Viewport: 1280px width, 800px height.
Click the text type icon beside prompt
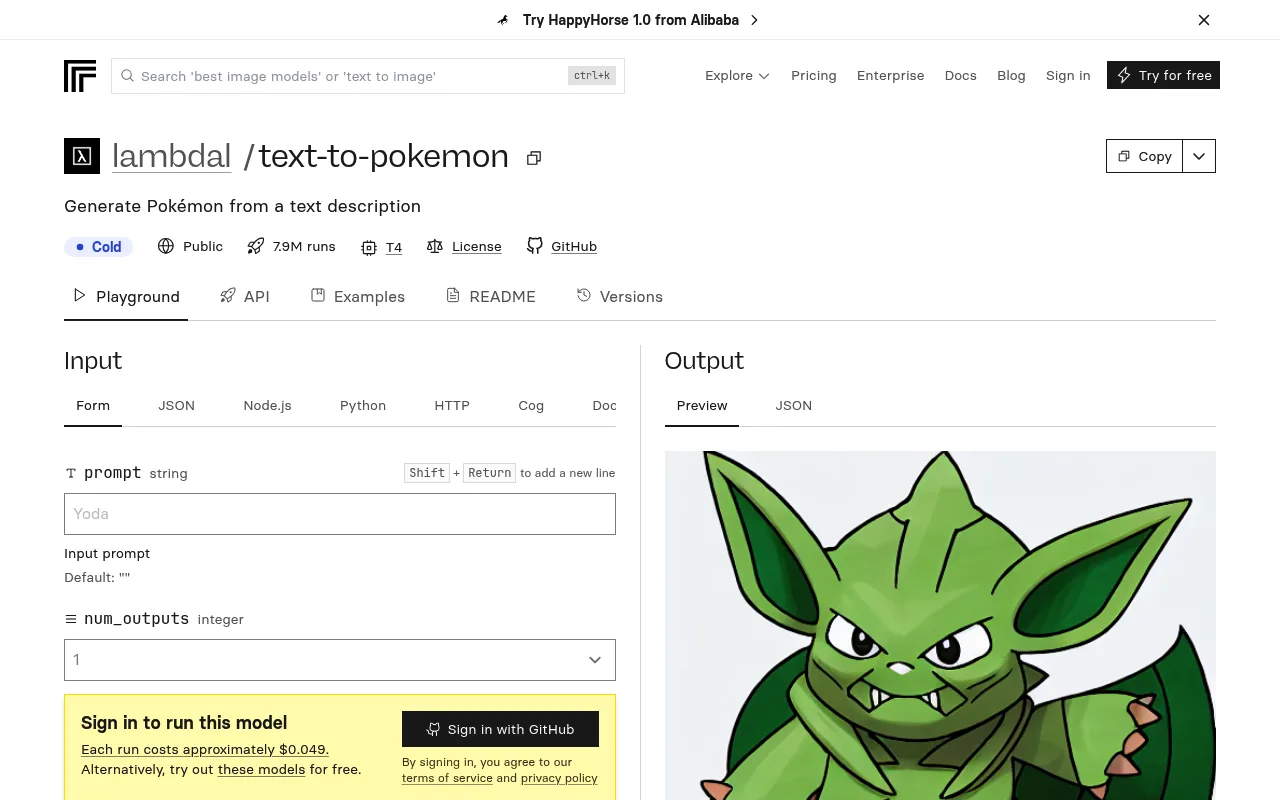click(71, 473)
